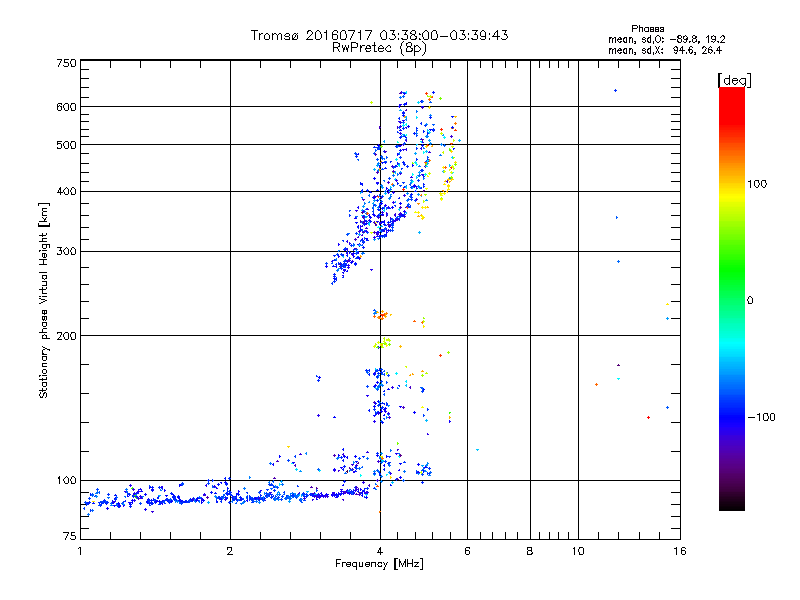Select the subtitle 'RwPretec (8p)'
The width and height of the screenshot is (800, 600).
379,48
